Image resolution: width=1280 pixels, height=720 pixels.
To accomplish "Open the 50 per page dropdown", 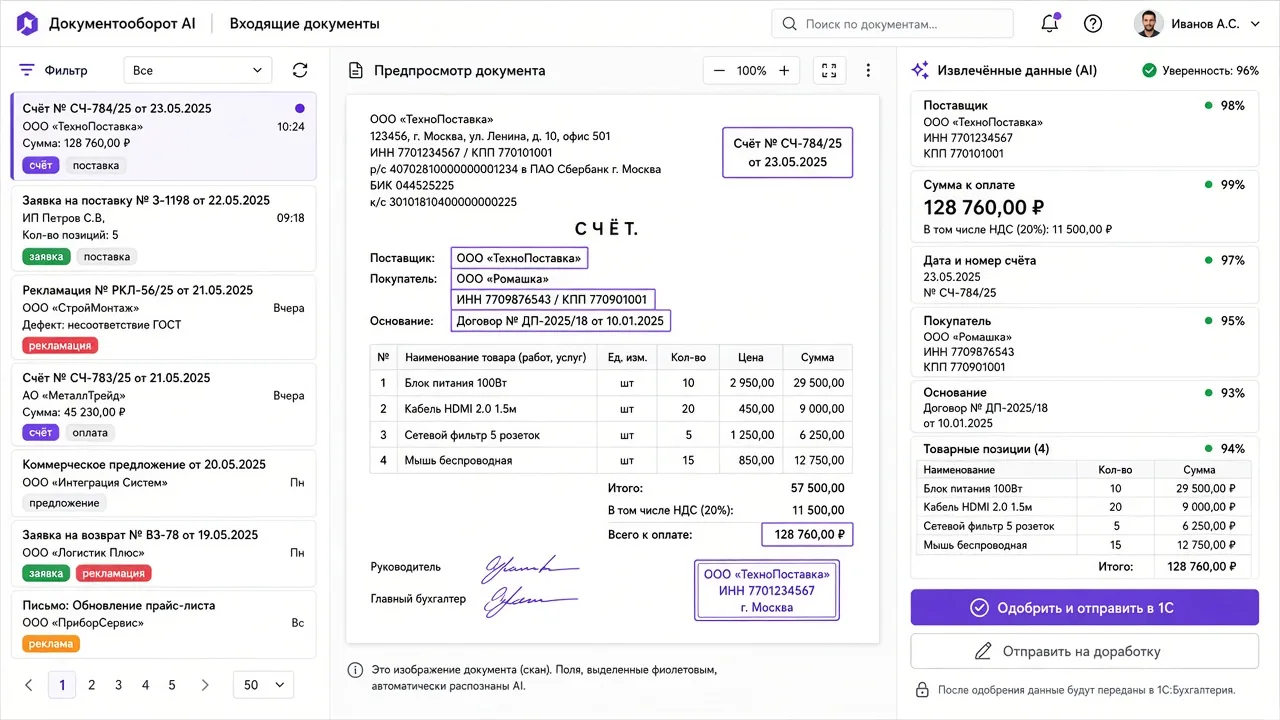I will tap(263, 685).
